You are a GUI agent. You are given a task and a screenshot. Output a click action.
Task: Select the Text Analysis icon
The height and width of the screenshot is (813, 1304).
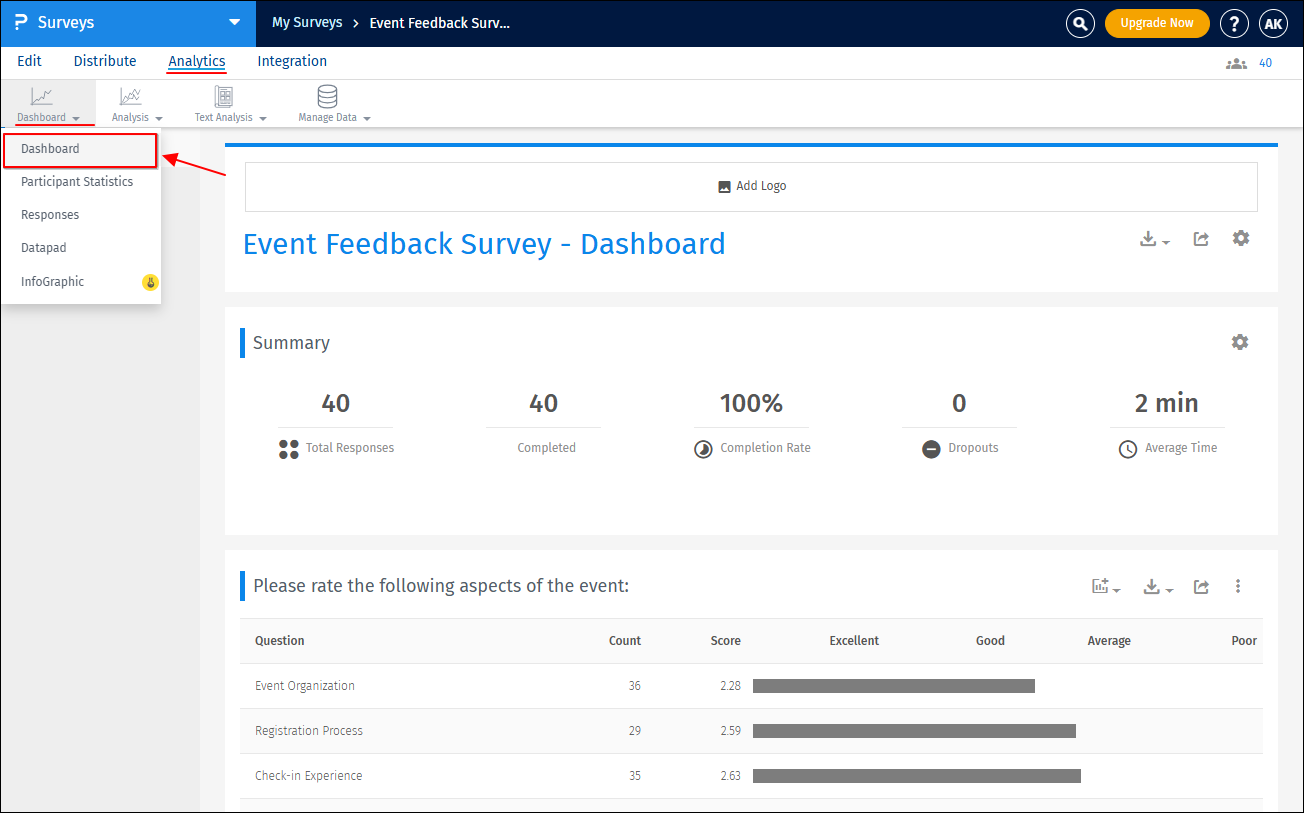[x=222, y=99]
